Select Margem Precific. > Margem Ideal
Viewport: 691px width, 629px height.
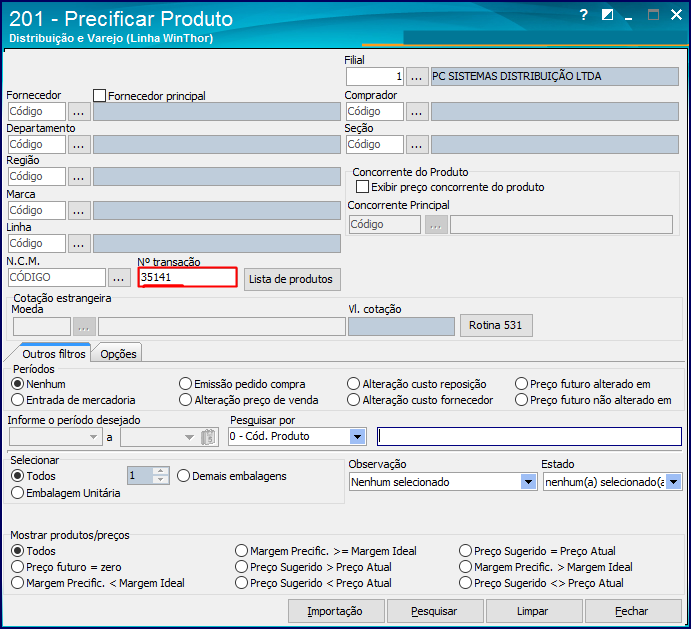[x=465, y=567]
